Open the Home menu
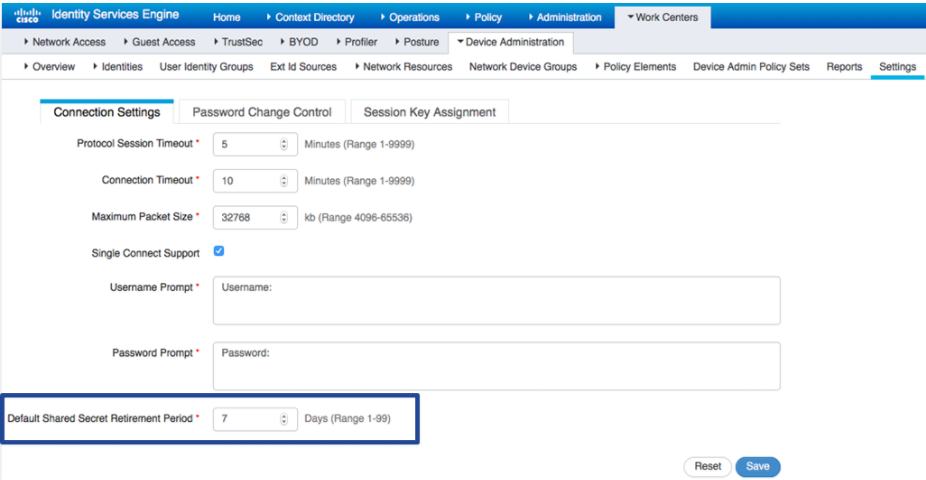The image size is (926, 480). [x=227, y=17]
